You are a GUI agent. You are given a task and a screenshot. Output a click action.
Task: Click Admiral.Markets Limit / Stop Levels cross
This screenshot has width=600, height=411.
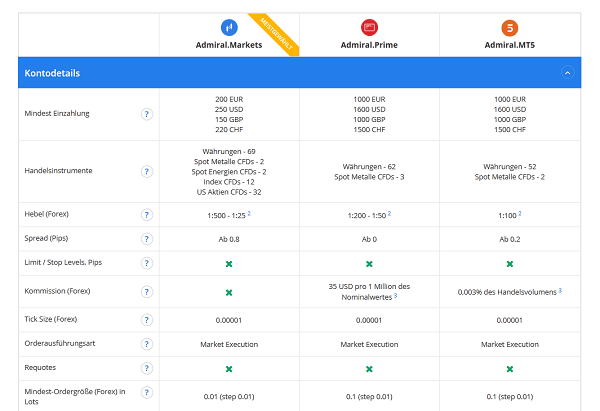point(229,264)
